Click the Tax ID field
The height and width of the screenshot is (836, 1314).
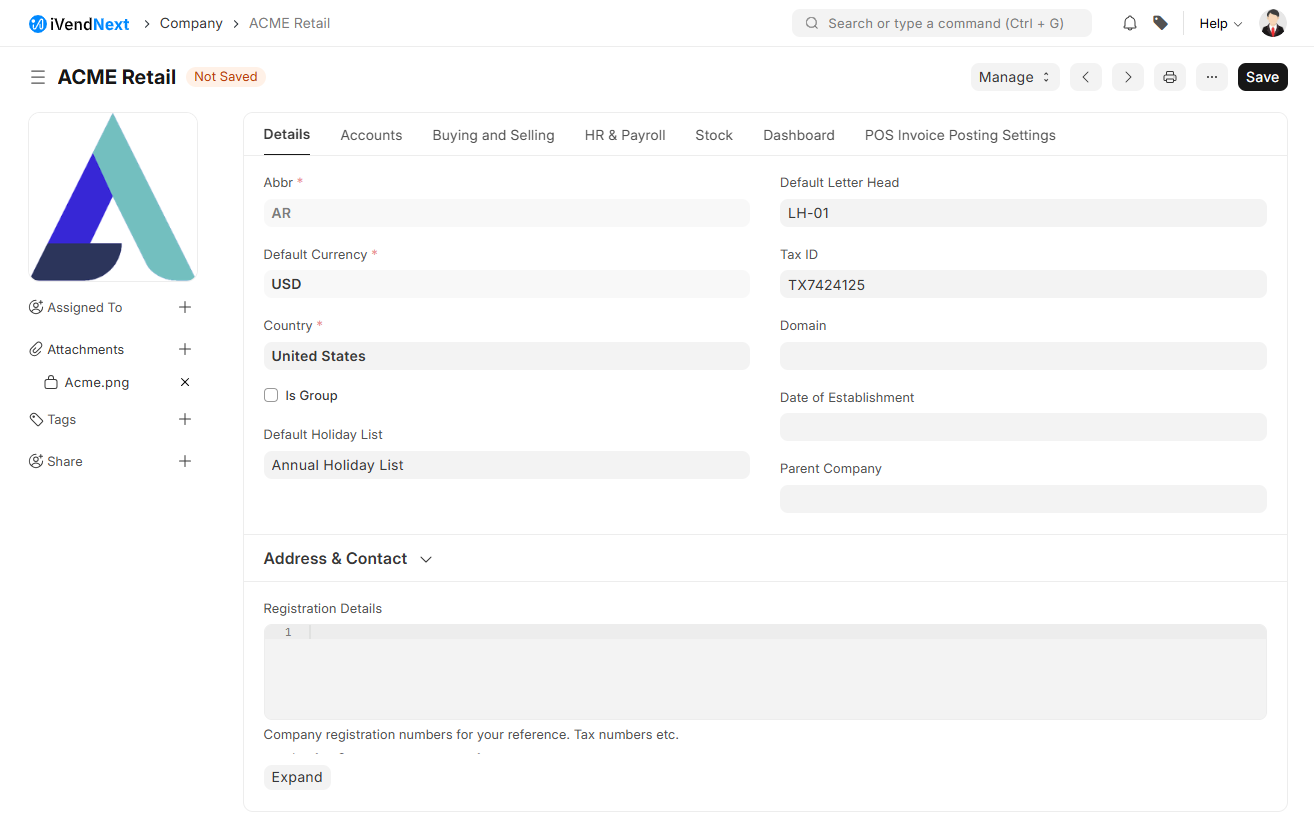pos(1023,285)
